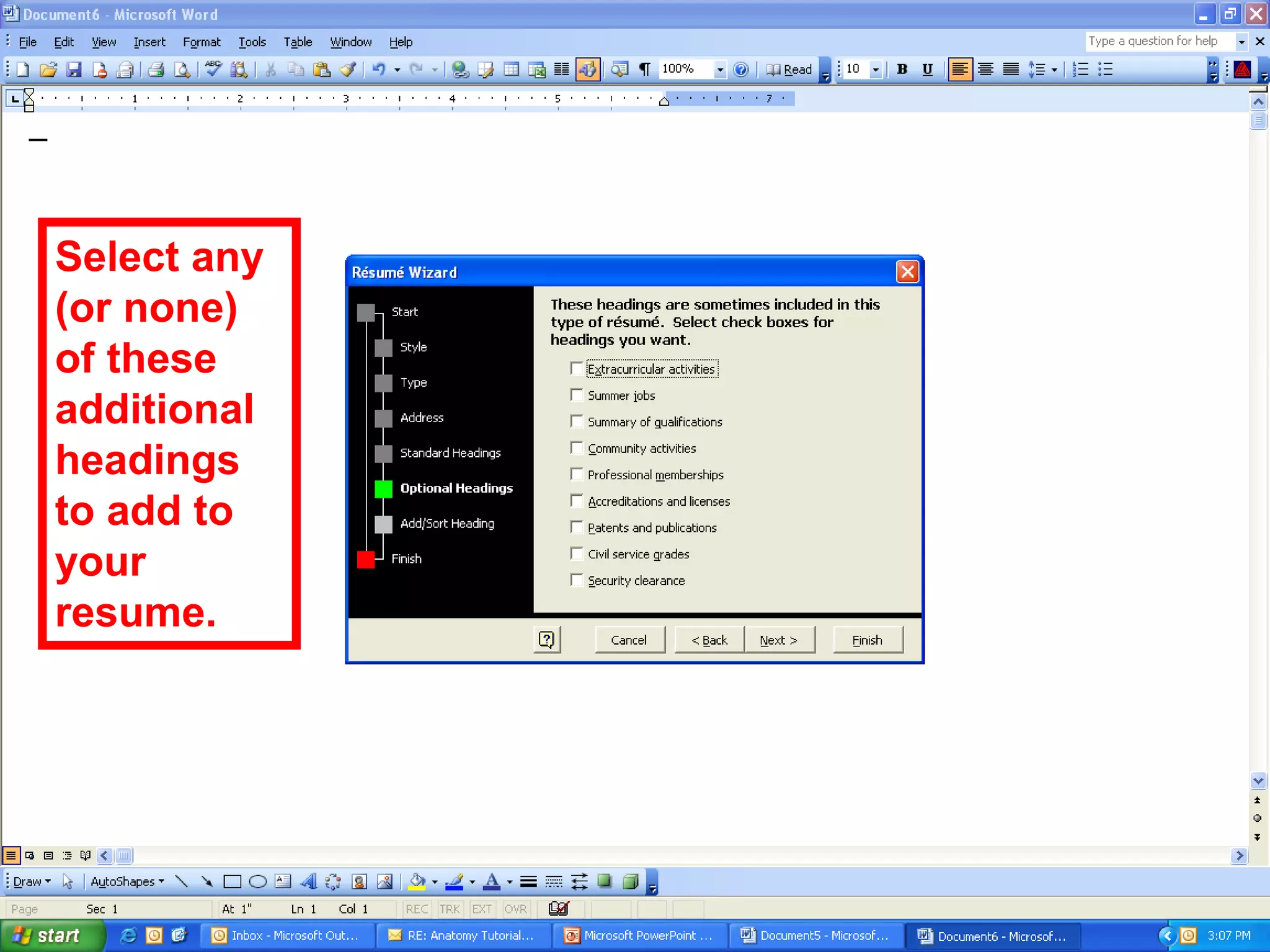
Task: Tick the Civil service grades checkbox
Action: pos(577,553)
